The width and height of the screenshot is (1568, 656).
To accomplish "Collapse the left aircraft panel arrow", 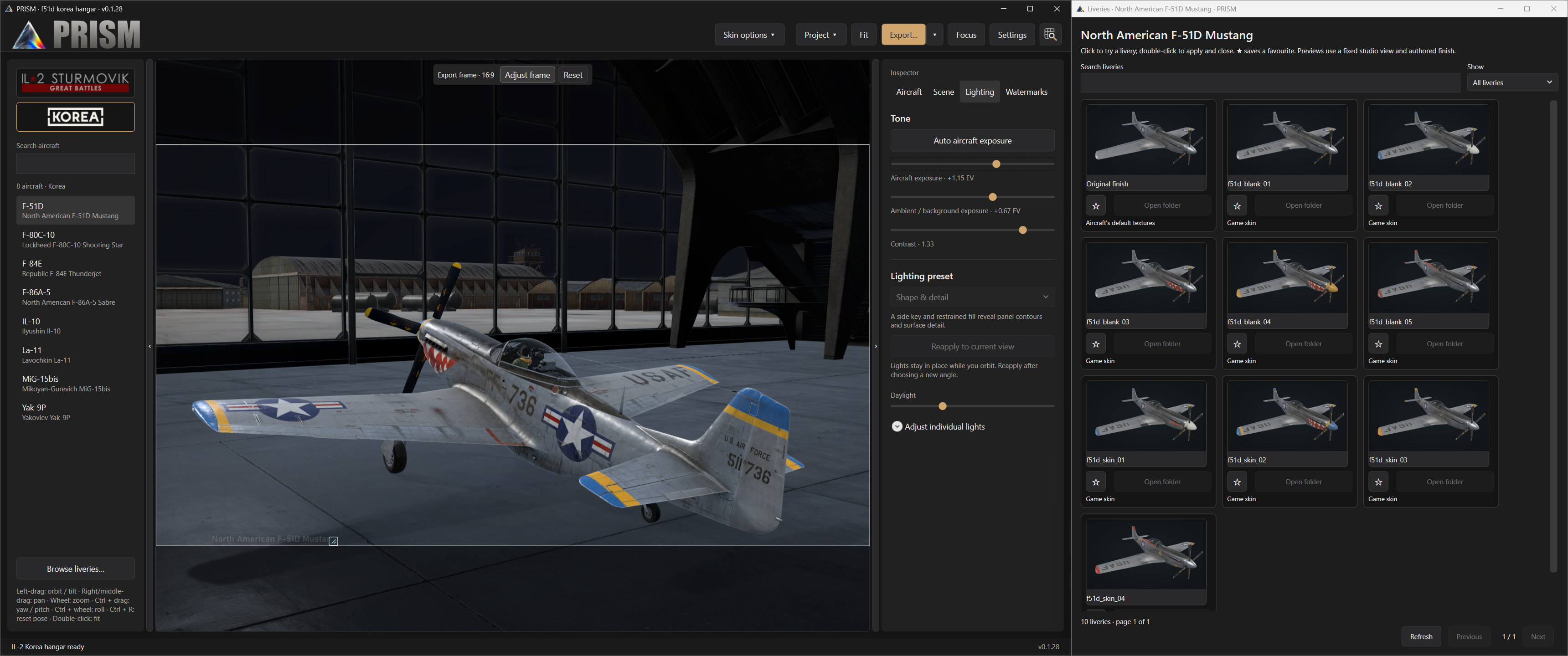I will [150, 346].
